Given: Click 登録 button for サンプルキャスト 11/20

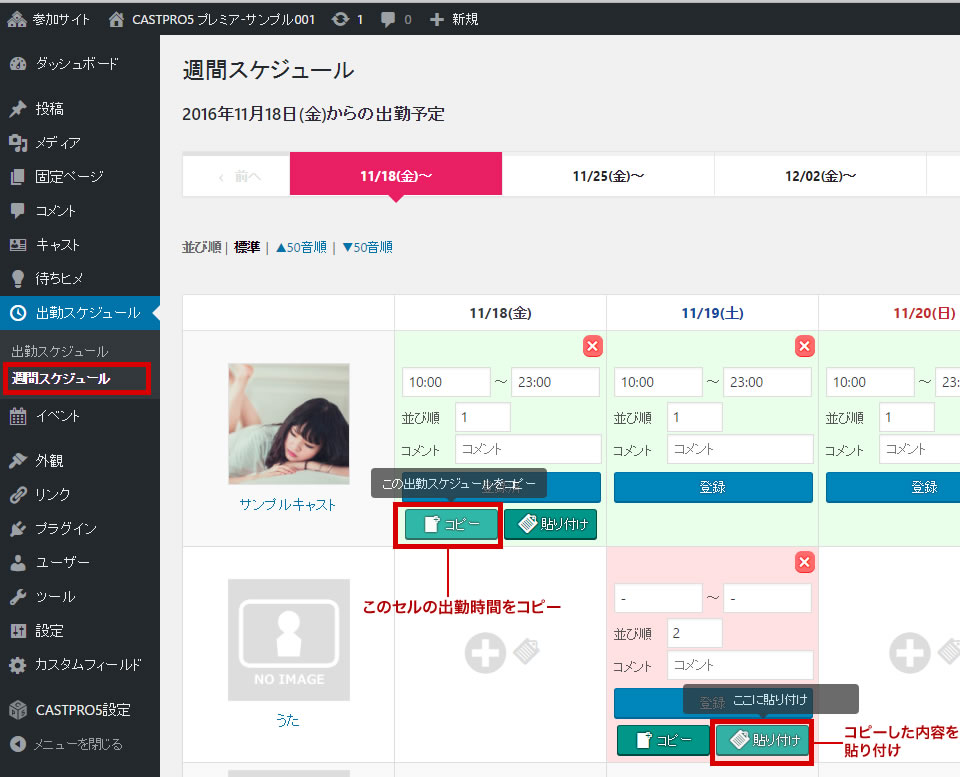Looking at the screenshot, I should (x=893, y=487).
